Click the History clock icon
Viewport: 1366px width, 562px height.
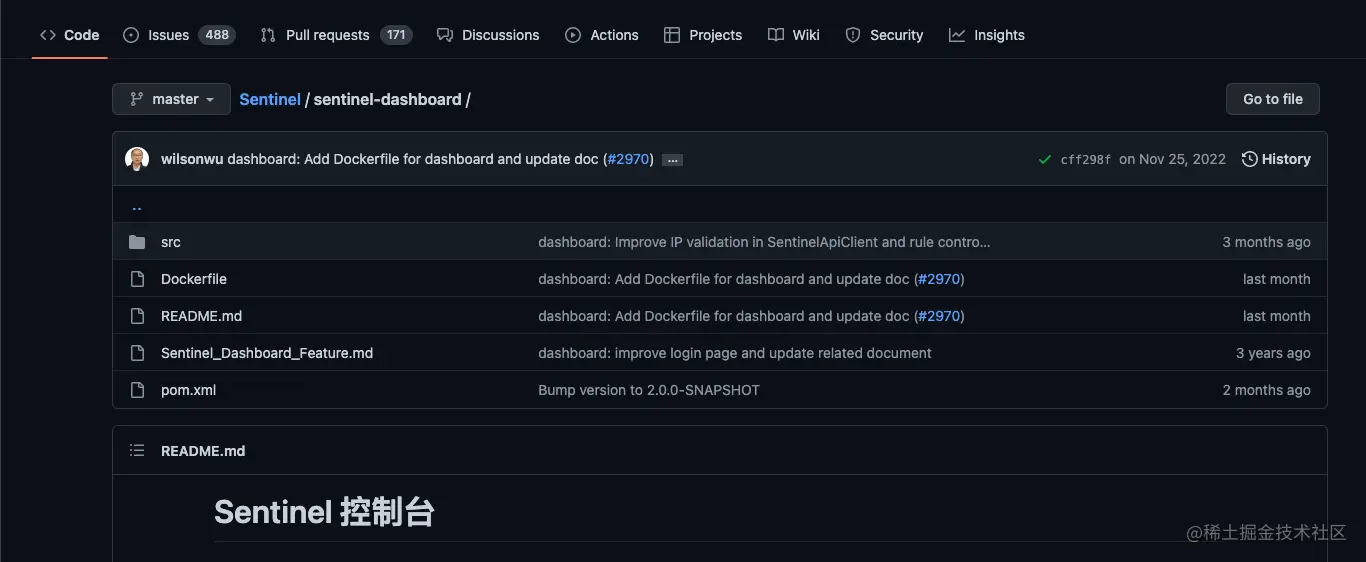point(1250,159)
